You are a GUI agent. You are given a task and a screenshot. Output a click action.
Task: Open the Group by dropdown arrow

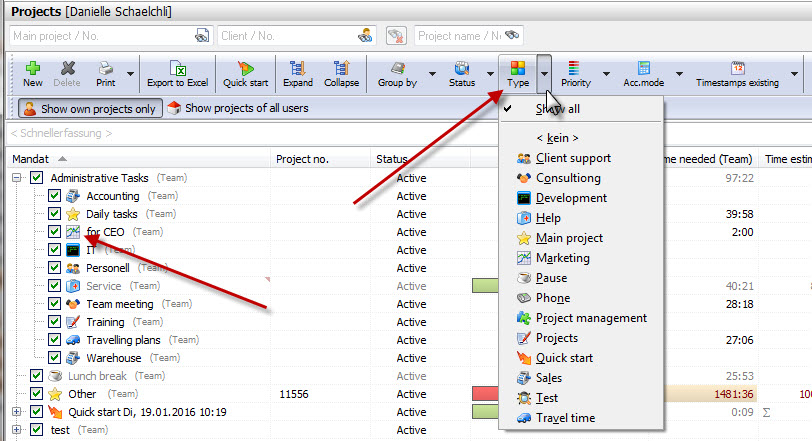(432, 73)
